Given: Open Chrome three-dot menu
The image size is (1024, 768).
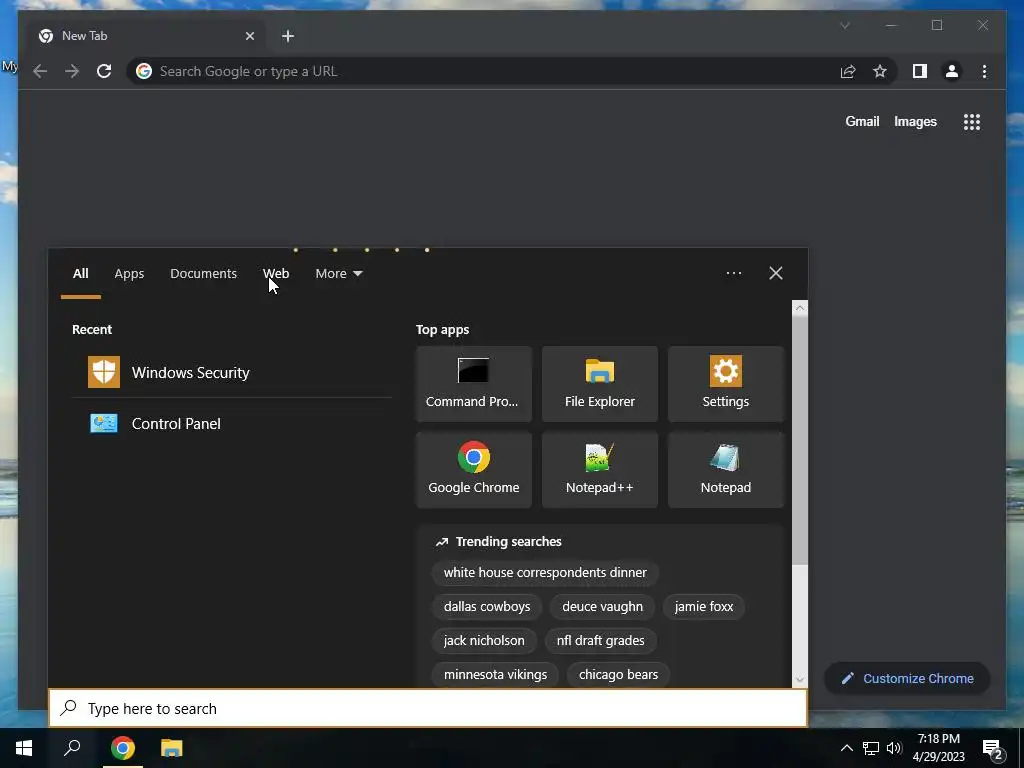Looking at the screenshot, I should pos(984,71).
